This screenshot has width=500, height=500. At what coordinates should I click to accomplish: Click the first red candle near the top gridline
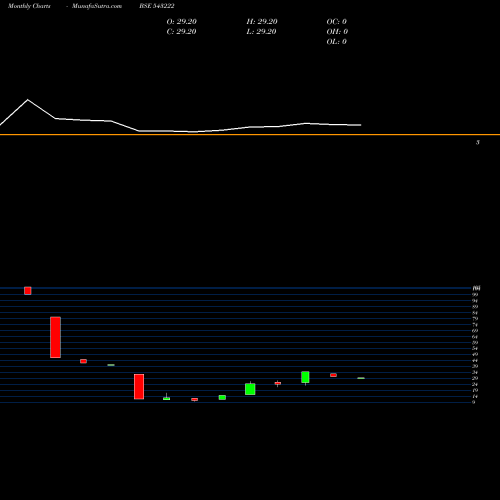click(x=28, y=291)
